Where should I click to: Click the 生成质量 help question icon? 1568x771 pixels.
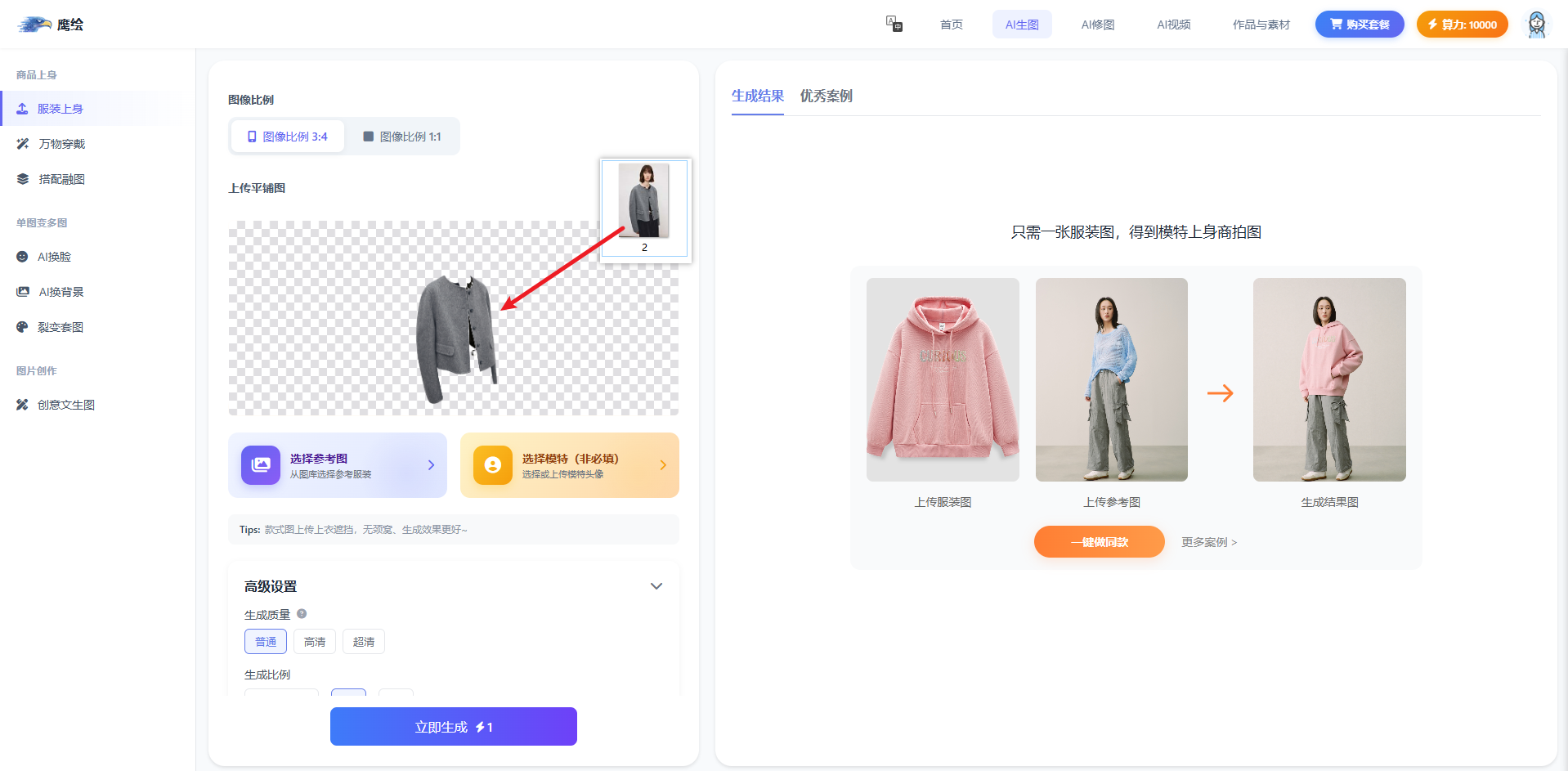pos(302,614)
